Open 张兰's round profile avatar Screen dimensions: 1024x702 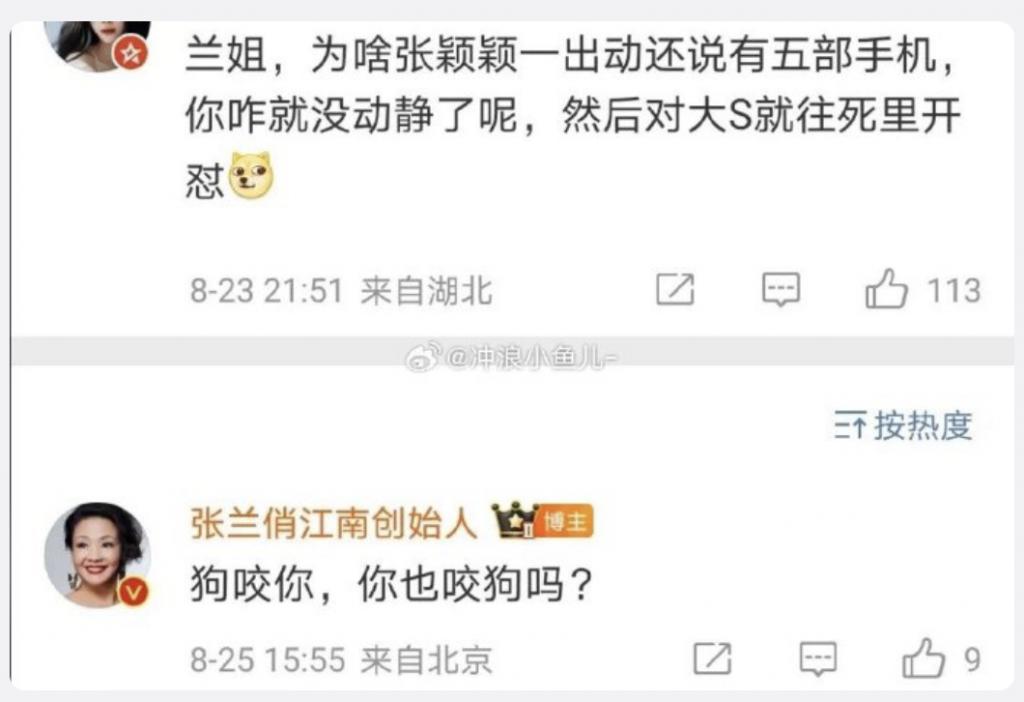pos(97,554)
